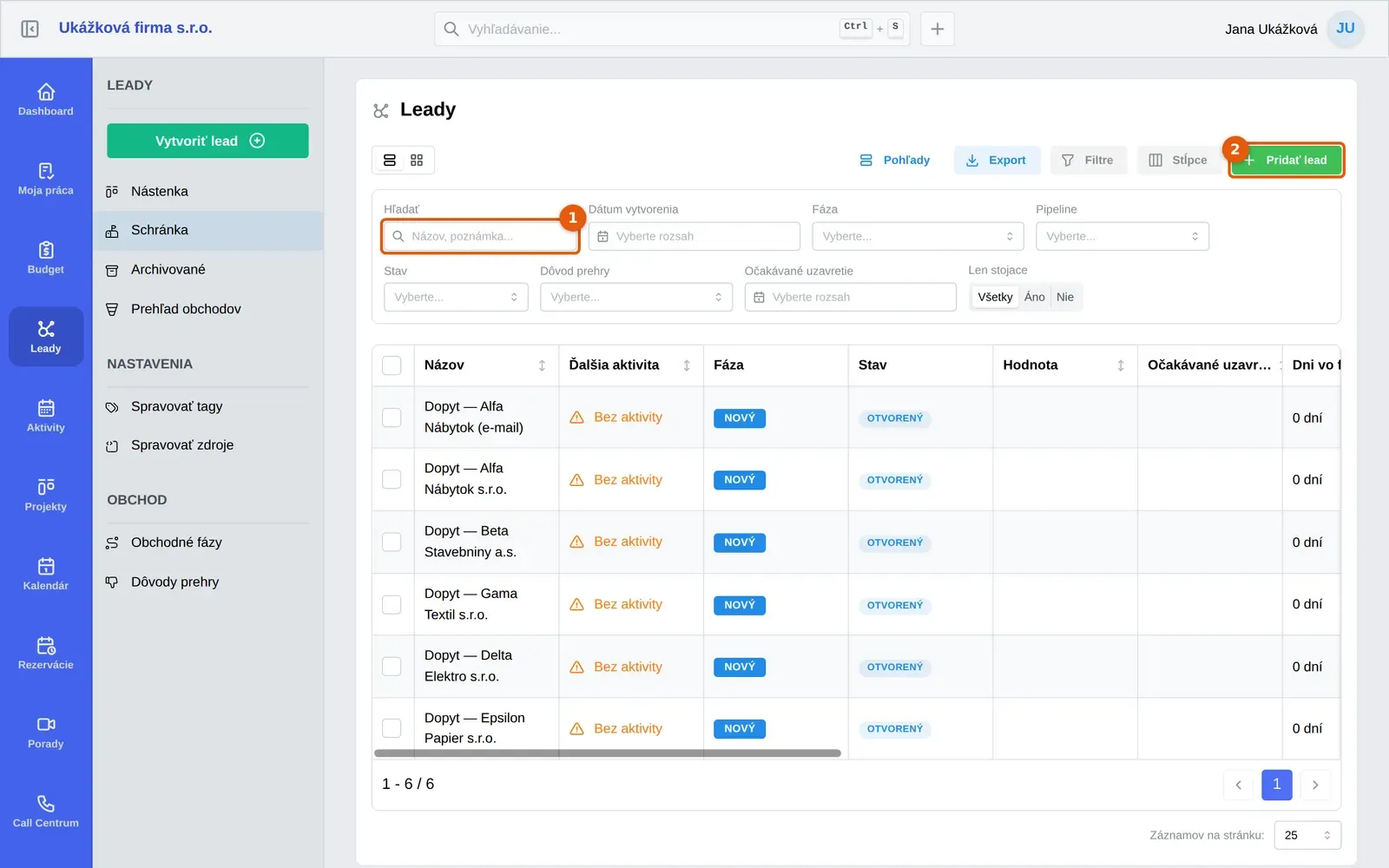Click the plus icon beside global search
Screen dimensions: 1389x868
click(938, 29)
